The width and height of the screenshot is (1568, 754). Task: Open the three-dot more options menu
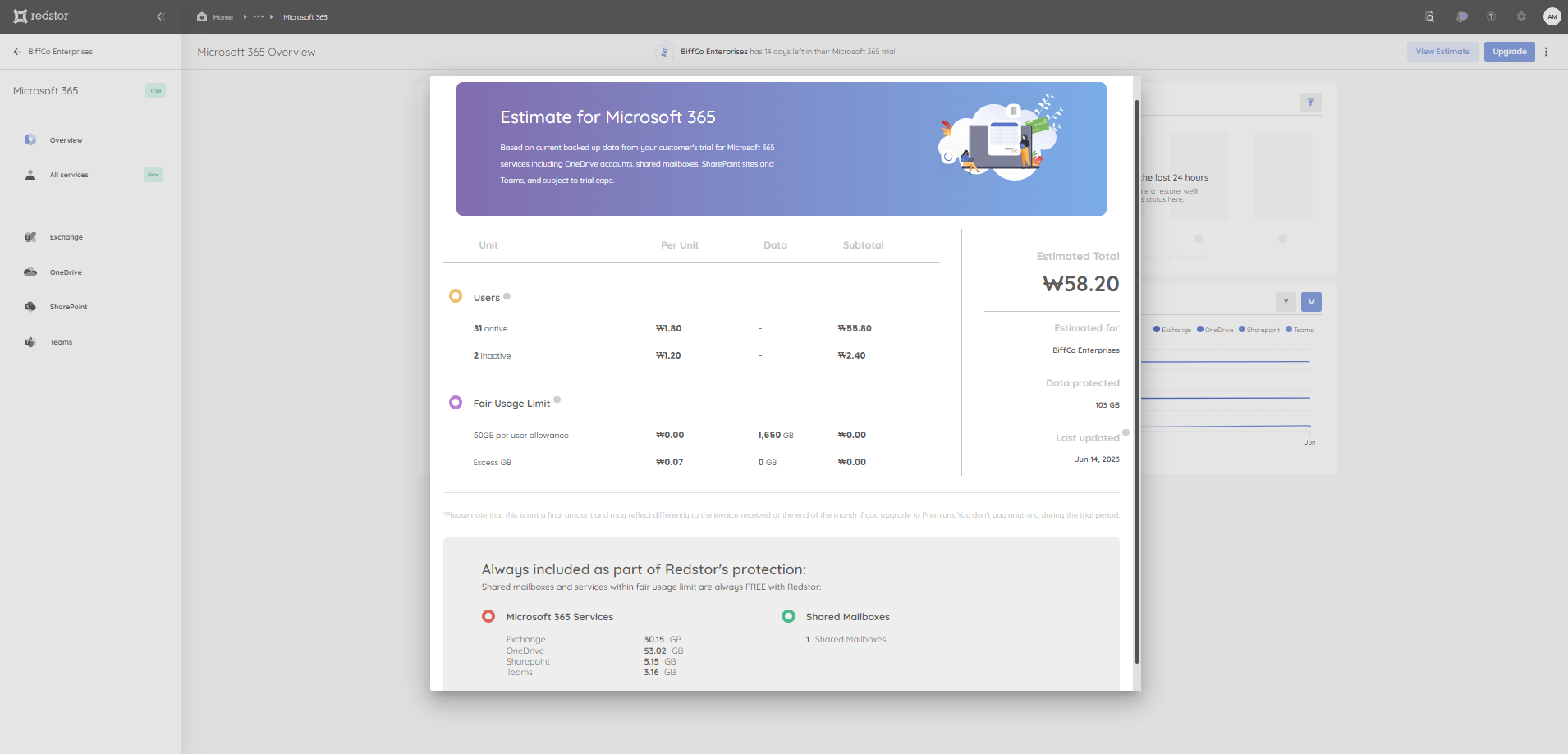tap(1546, 52)
